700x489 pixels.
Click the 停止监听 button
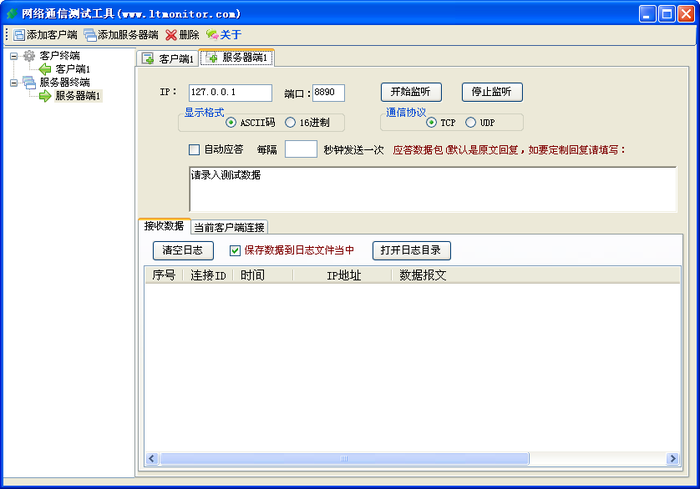pyautogui.click(x=492, y=92)
